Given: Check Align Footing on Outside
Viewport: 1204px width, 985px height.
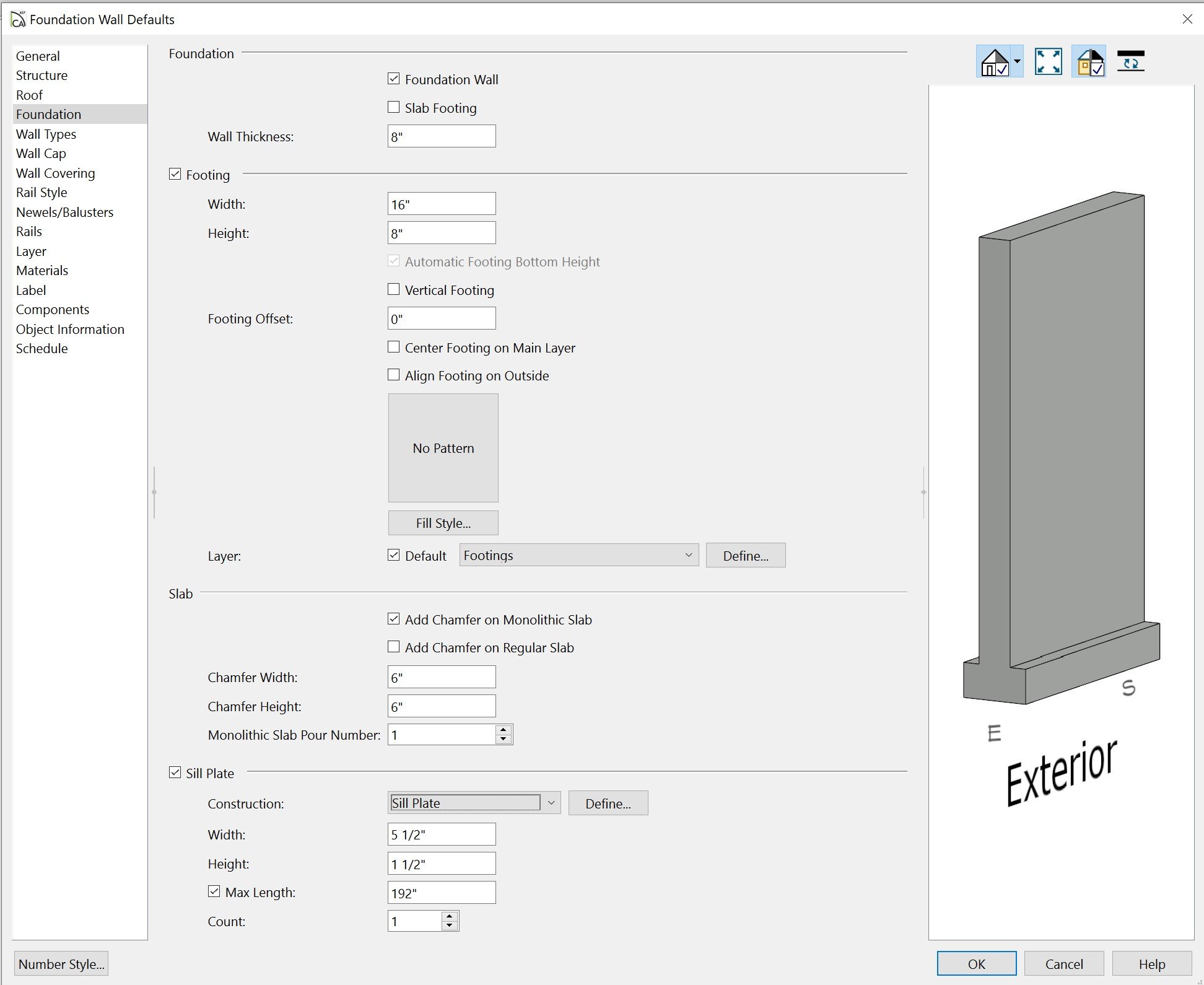Looking at the screenshot, I should click(393, 375).
